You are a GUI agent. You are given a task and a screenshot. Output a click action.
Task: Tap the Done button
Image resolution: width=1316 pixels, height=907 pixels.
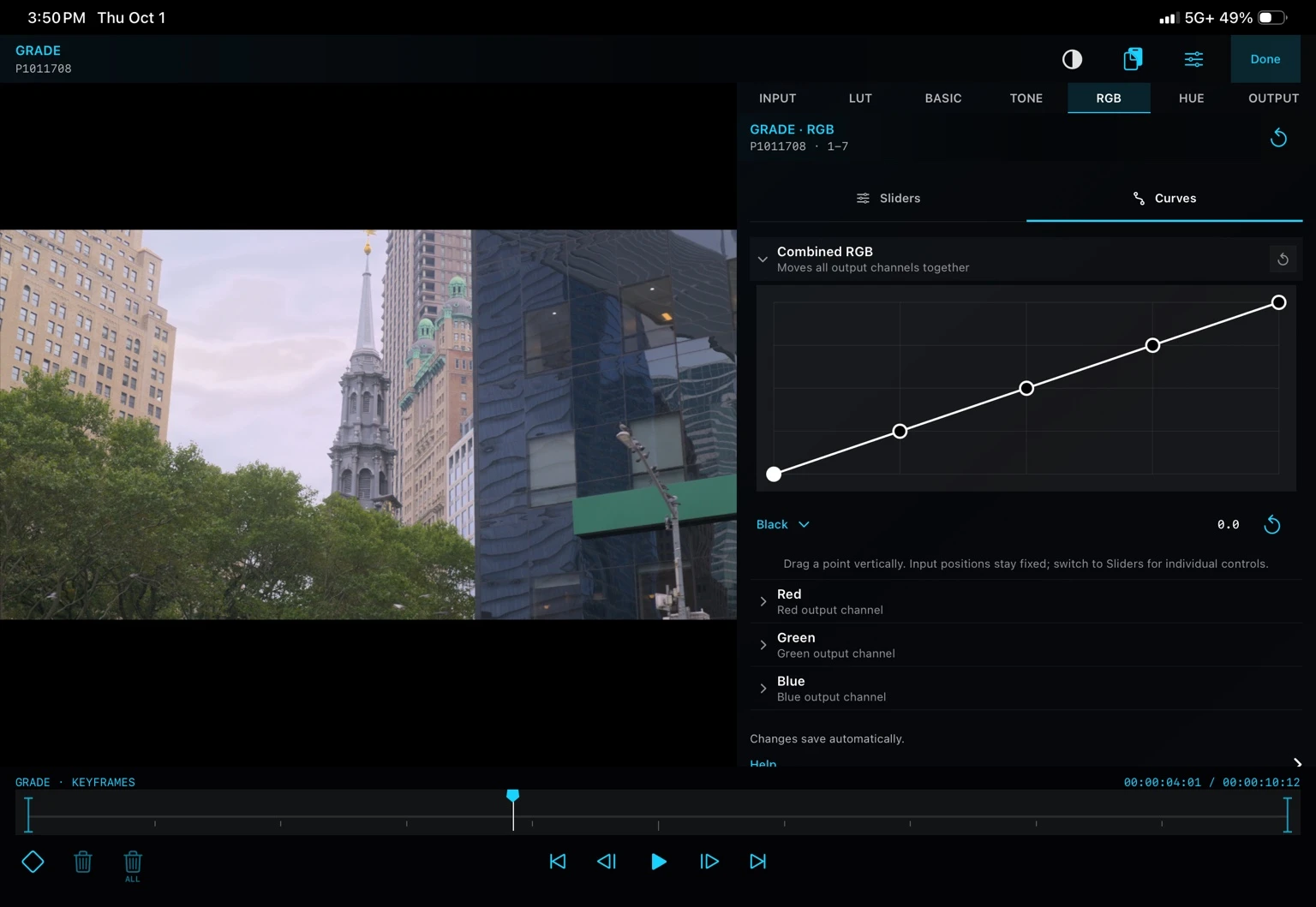[x=1265, y=59]
